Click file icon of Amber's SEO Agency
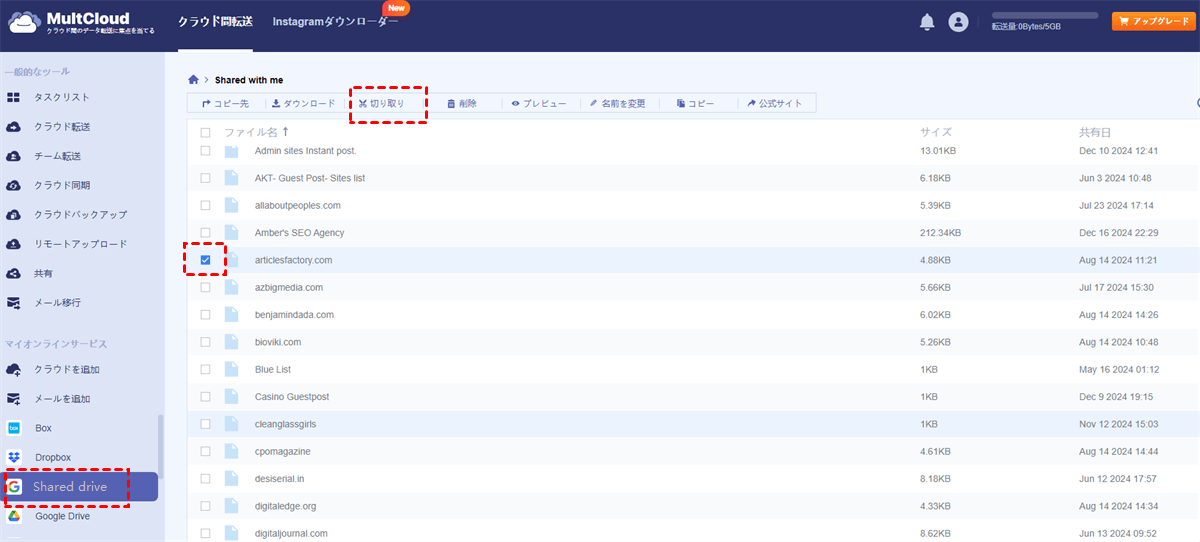This screenshot has height=542, width=1200. 231,232
